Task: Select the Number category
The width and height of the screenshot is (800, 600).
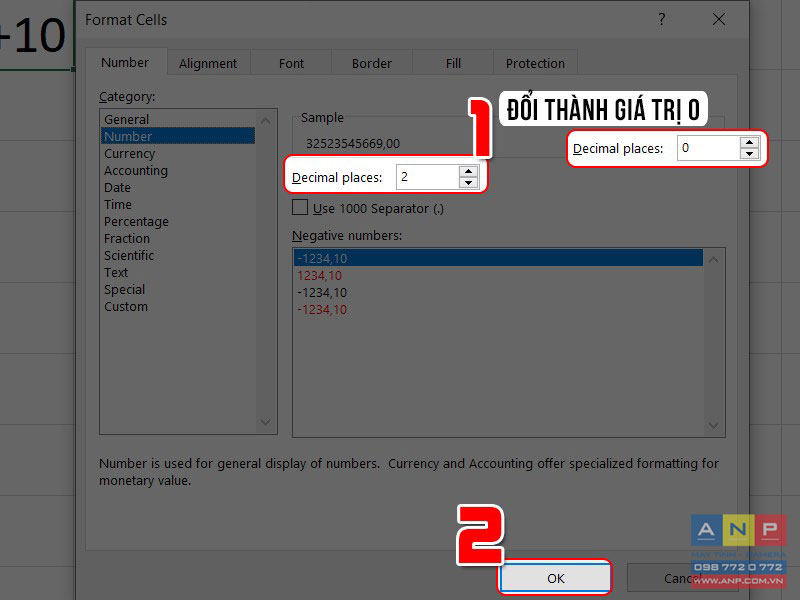Action: tap(178, 136)
